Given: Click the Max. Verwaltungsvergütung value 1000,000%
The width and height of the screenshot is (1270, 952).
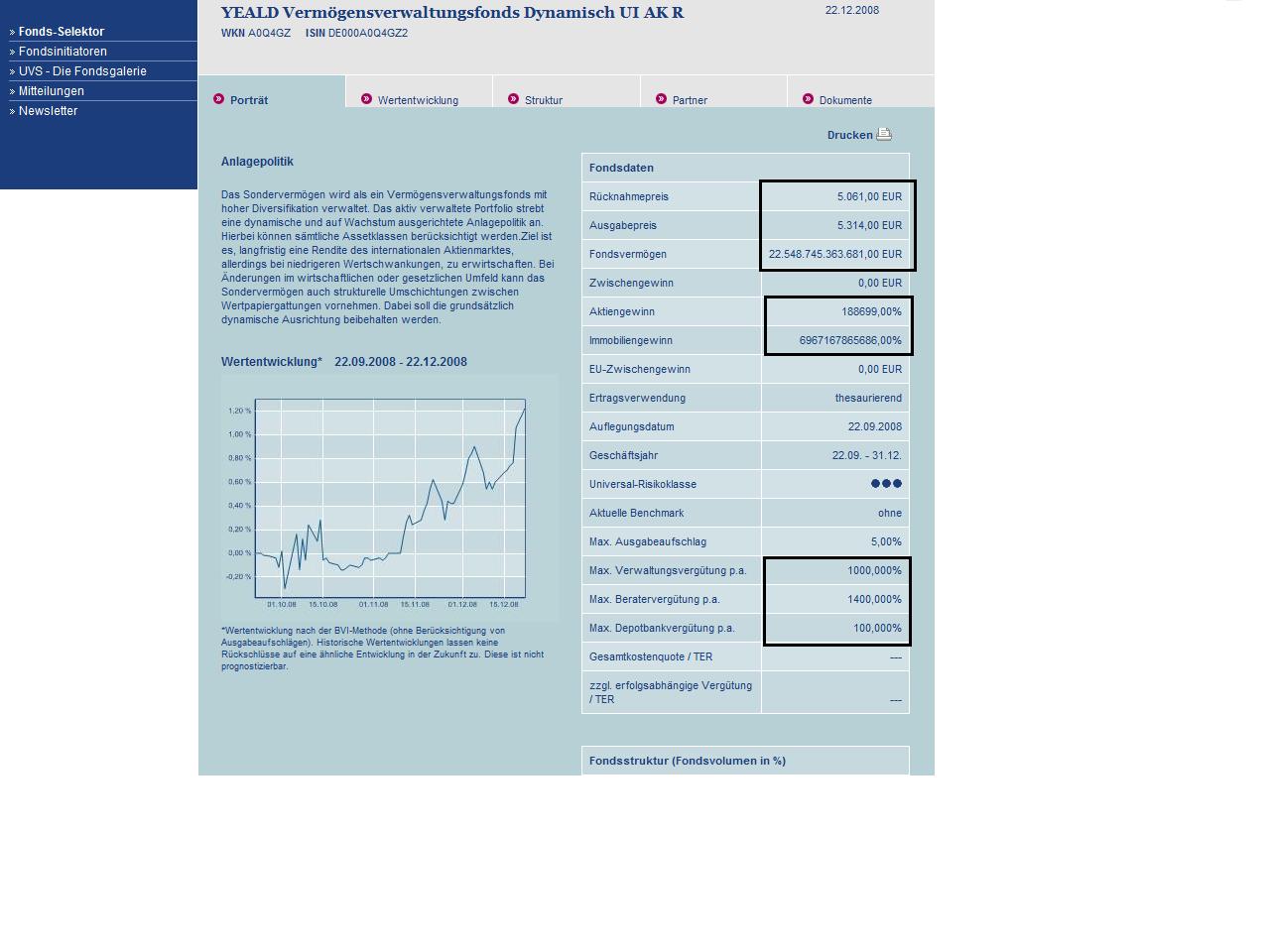Looking at the screenshot, I should (x=874, y=570).
